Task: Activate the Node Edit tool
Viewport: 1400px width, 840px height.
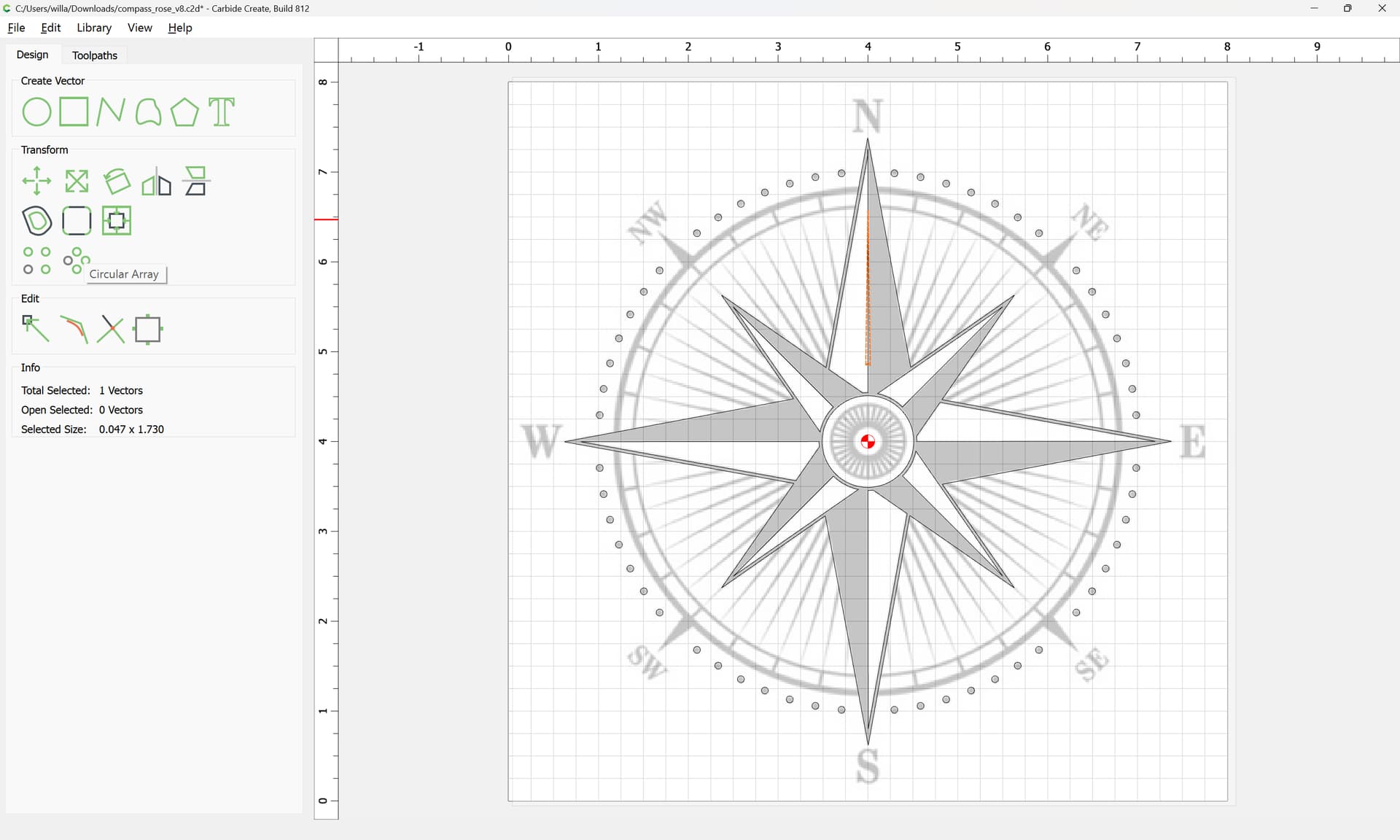Action: [x=35, y=329]
